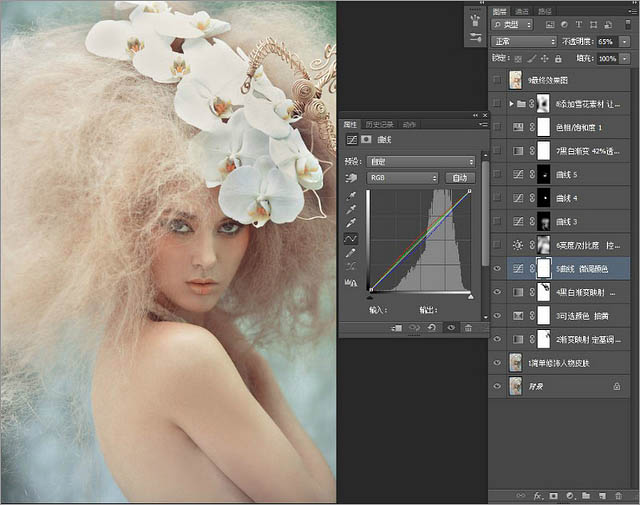Create new adjustment layer from Layers footer

click(x=570, y=495)
